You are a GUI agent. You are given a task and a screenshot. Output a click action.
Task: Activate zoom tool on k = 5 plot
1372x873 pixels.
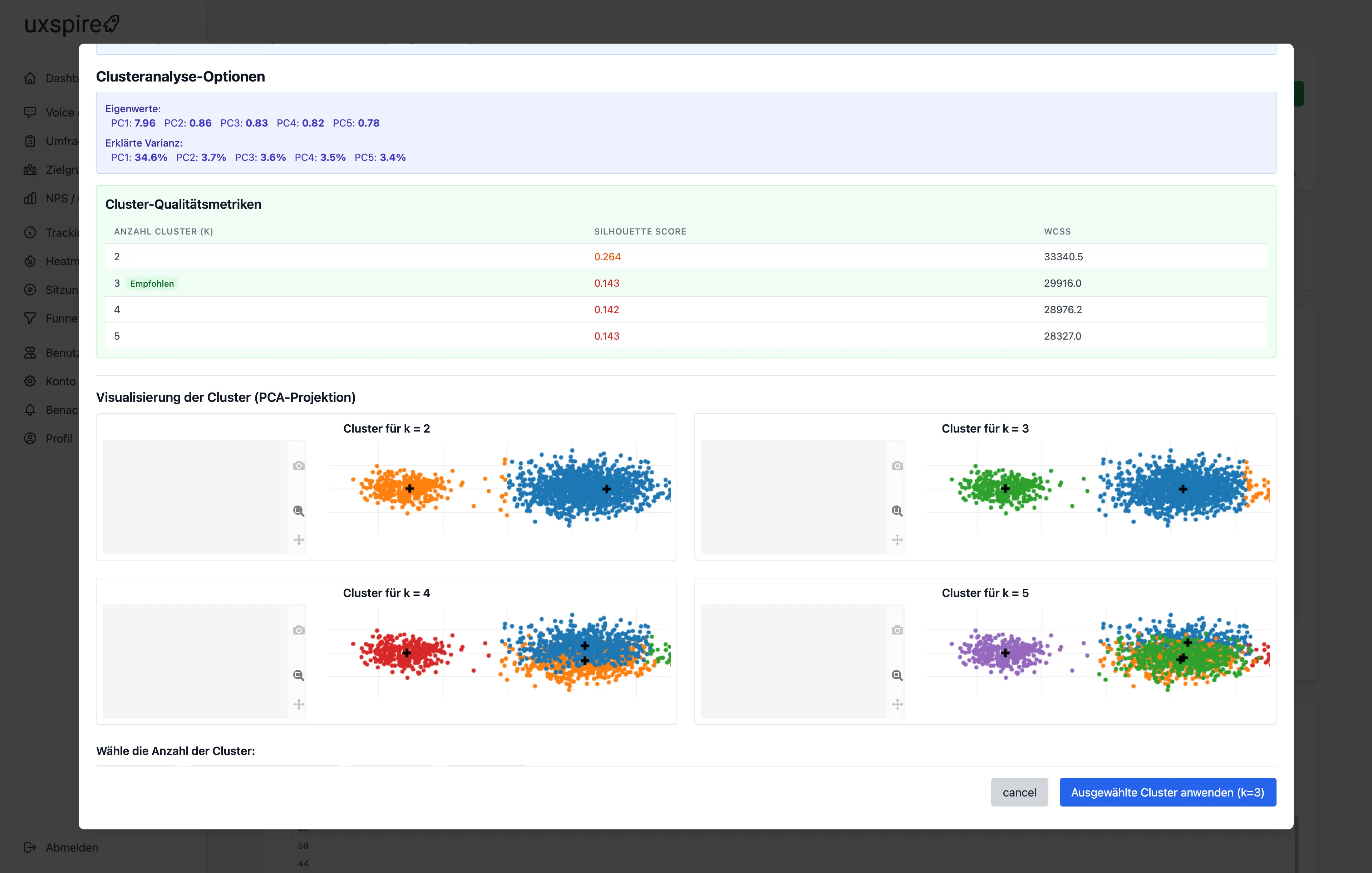(898, 675)
